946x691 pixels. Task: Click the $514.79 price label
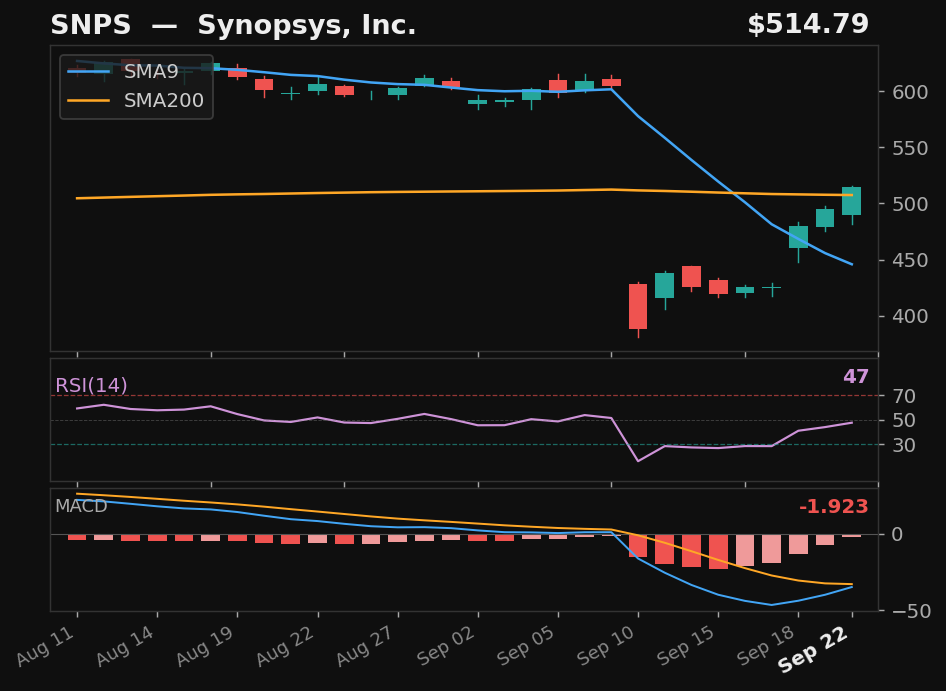pyautogui.click(x=808, y=25)
